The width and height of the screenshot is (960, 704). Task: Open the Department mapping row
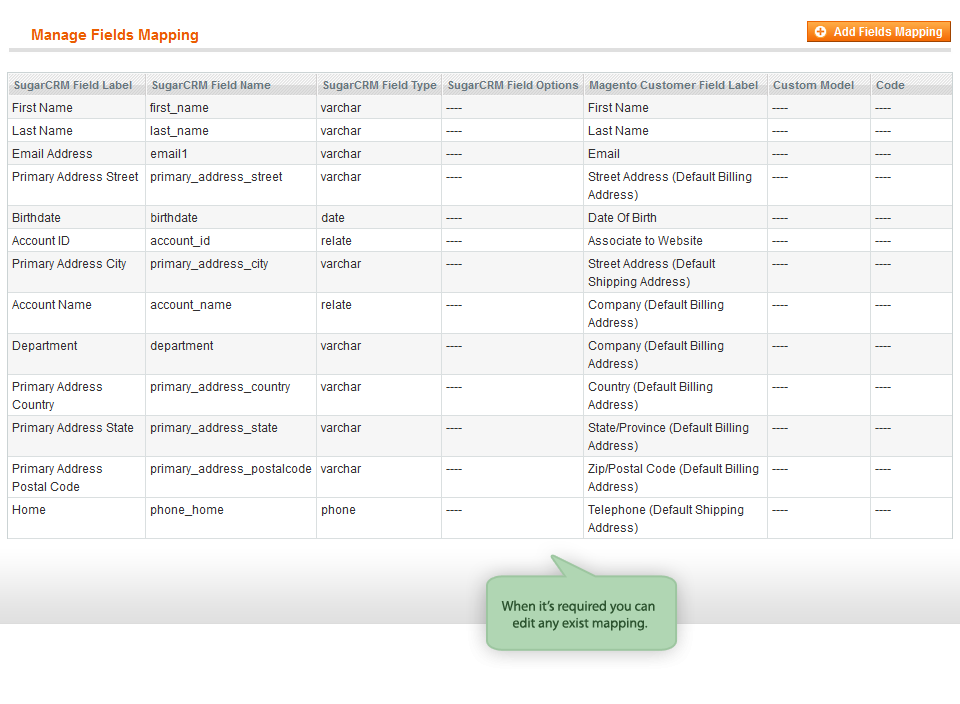pyautogui.click(x=479, y=354)
